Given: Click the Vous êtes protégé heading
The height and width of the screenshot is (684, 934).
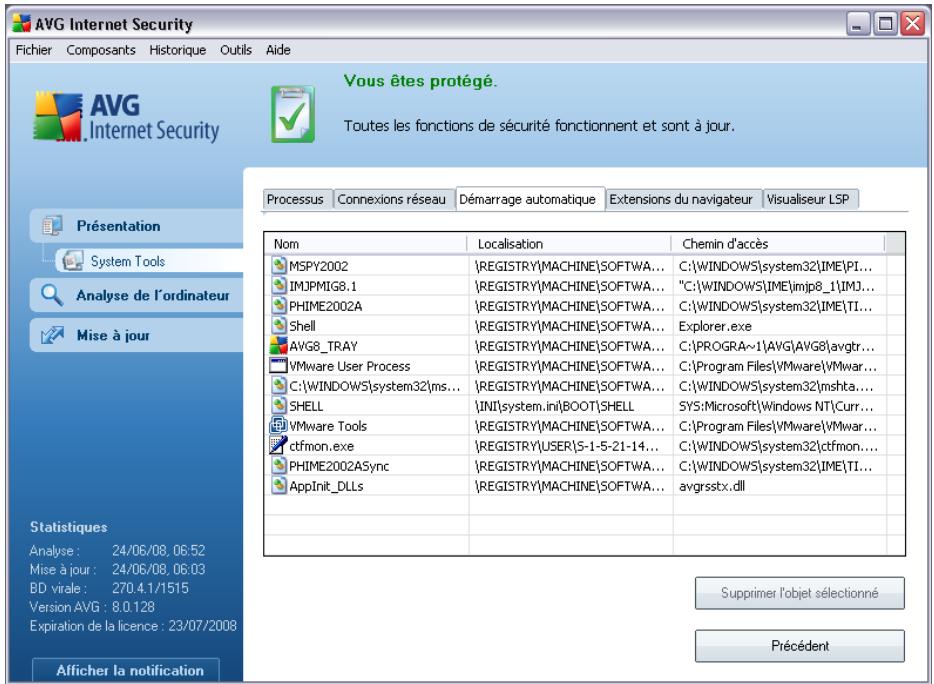Looking at the screenshot, I should click(x=421, y=81).
